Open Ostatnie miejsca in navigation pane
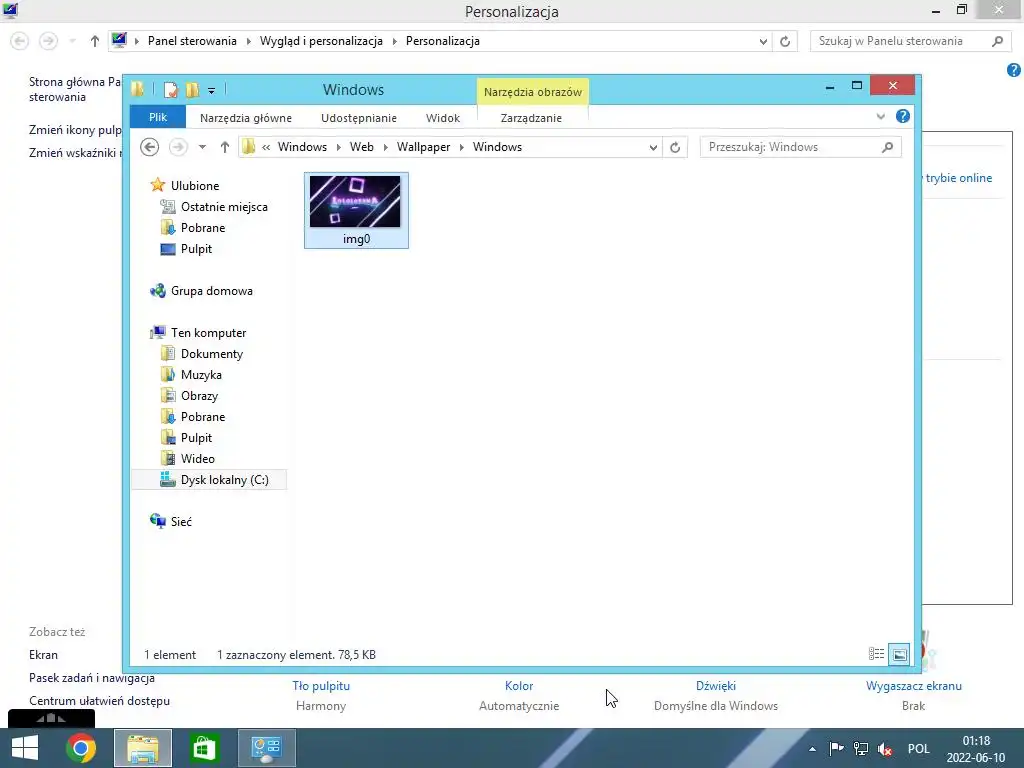Screen dimensions: 1024x768 [x=224, y=206]
